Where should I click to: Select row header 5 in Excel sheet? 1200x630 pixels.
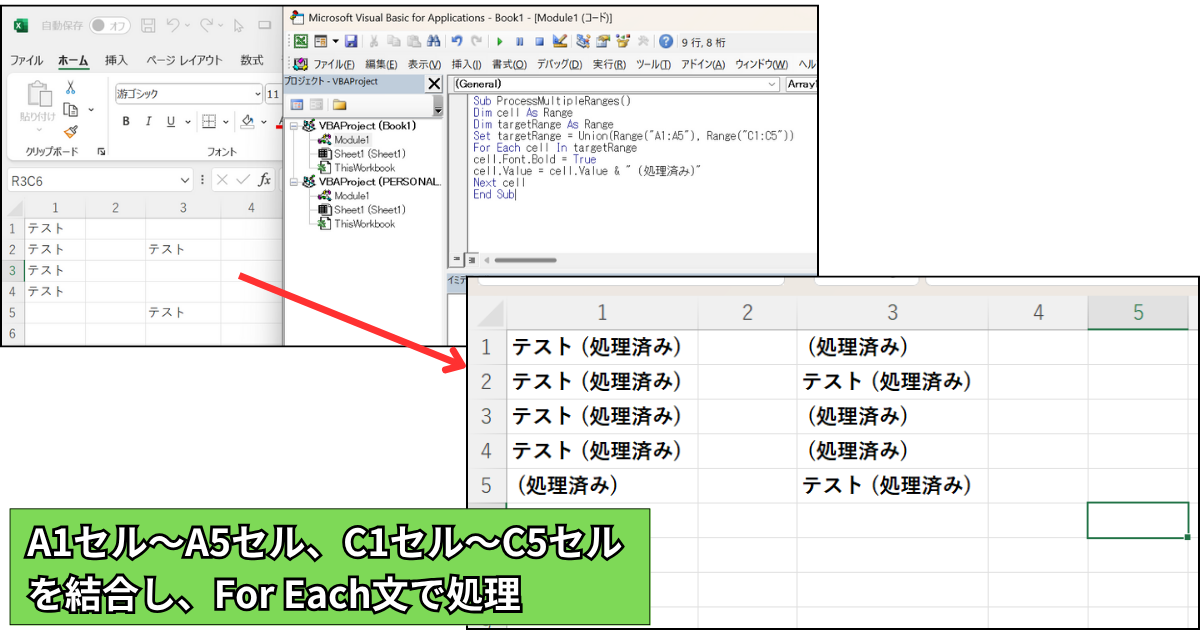12,312
